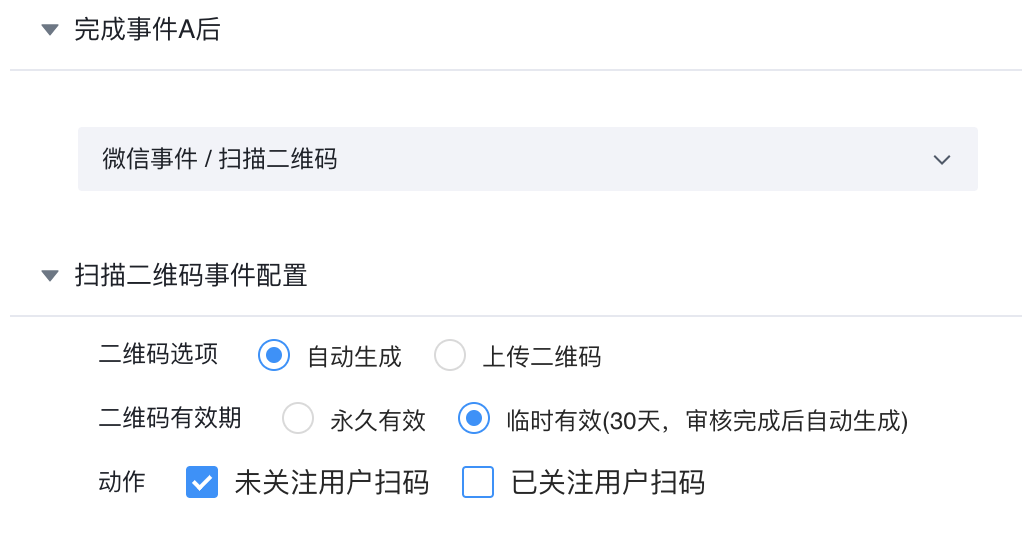
Task: Click the 已关注用户扫码 label text
Action: pyautogui.click(x=608, y=483)
